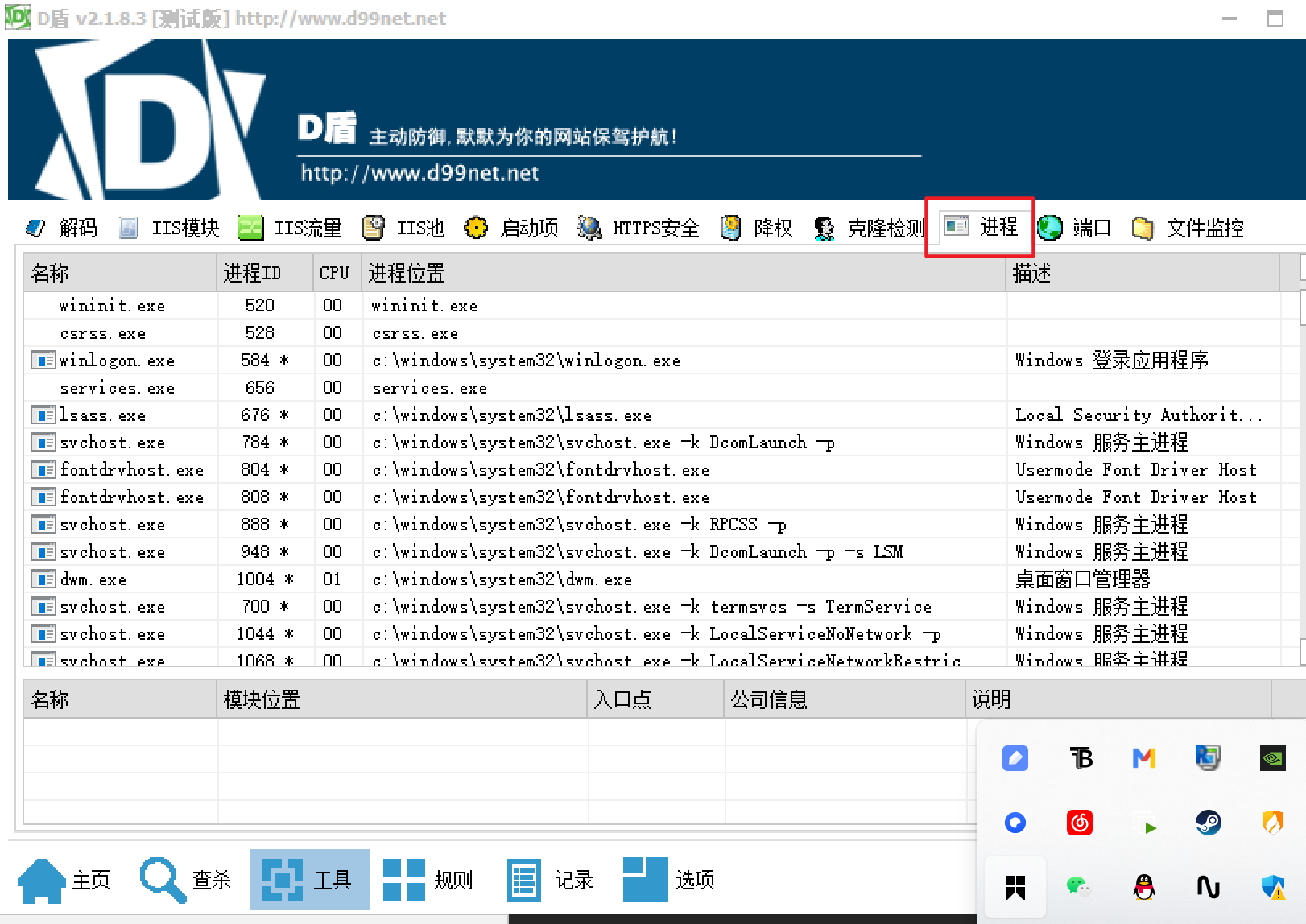Click the black wave-shaped N tray icon

tap(1209, 887)
